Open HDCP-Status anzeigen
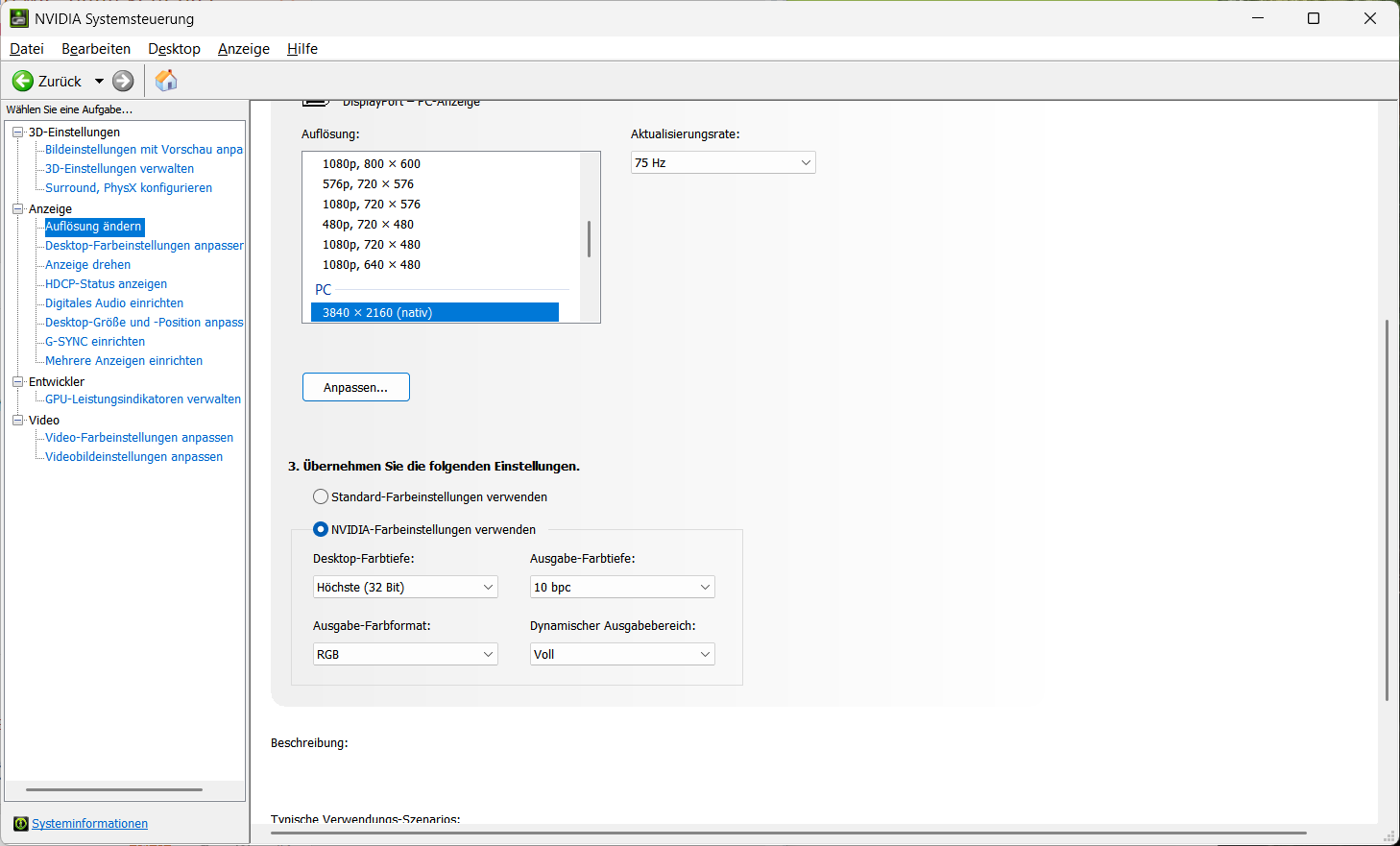Screen dimensions: 1400x846 (106, 284)
